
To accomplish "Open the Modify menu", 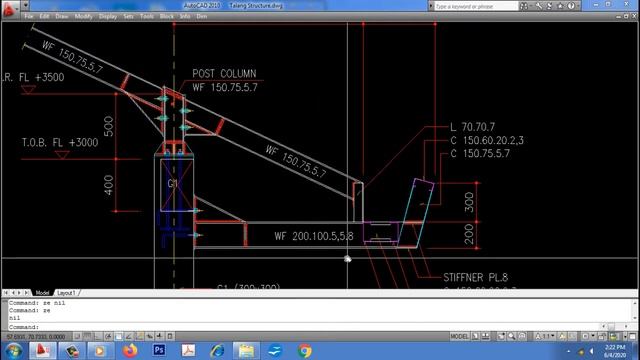I will [83, 16].
